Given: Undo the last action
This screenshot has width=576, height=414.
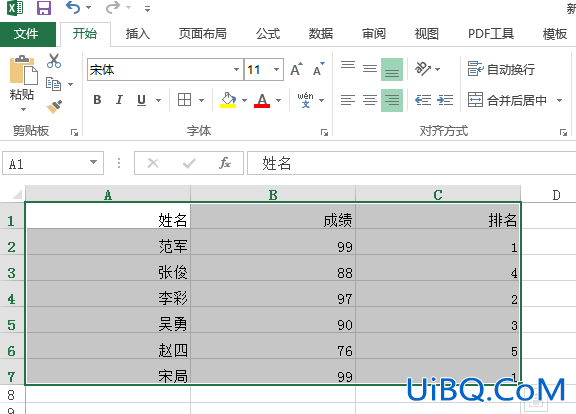Looking at the screenshot, I should point(73,7).
